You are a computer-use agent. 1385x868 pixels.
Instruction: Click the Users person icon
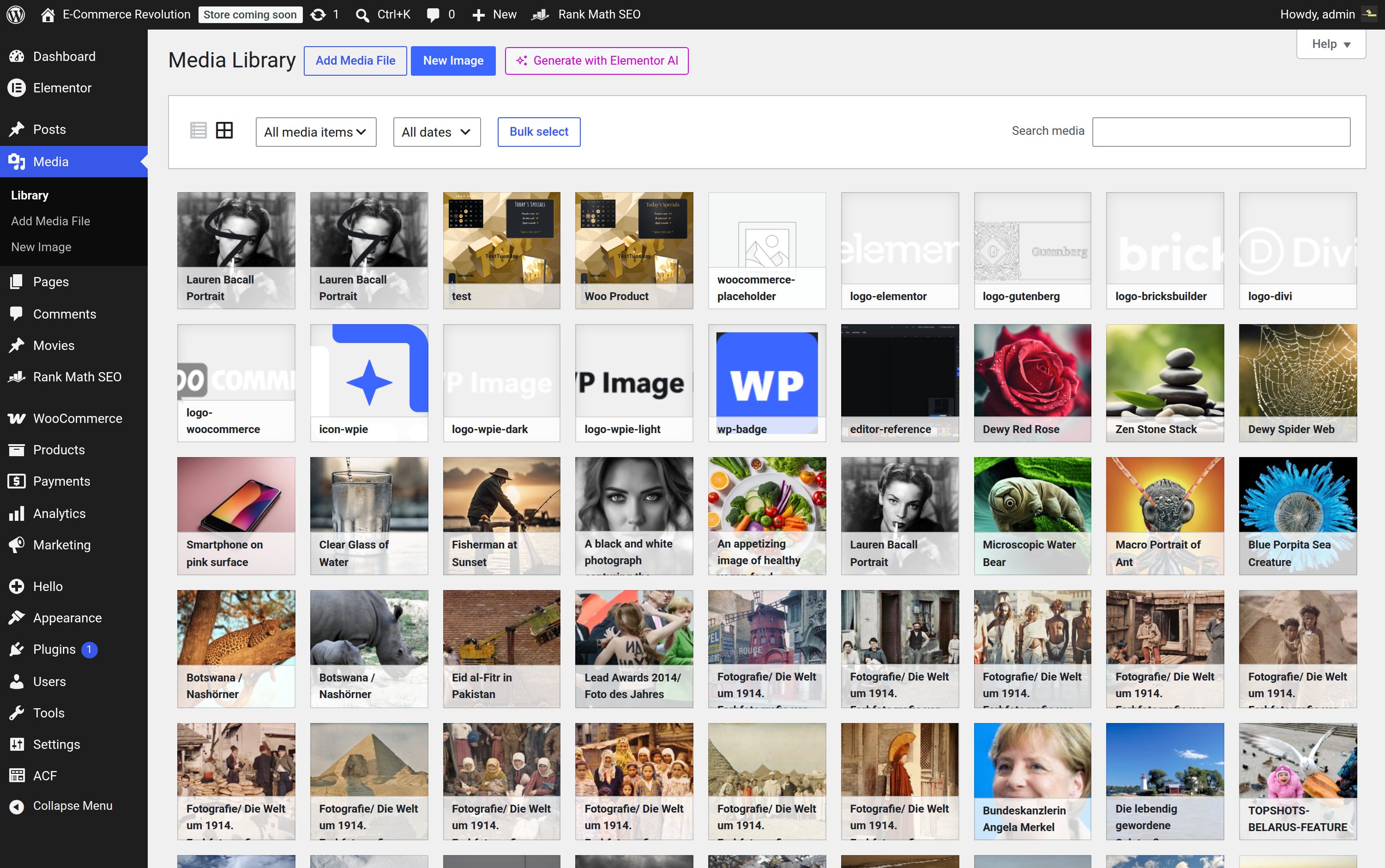click(x=17, y=681)
